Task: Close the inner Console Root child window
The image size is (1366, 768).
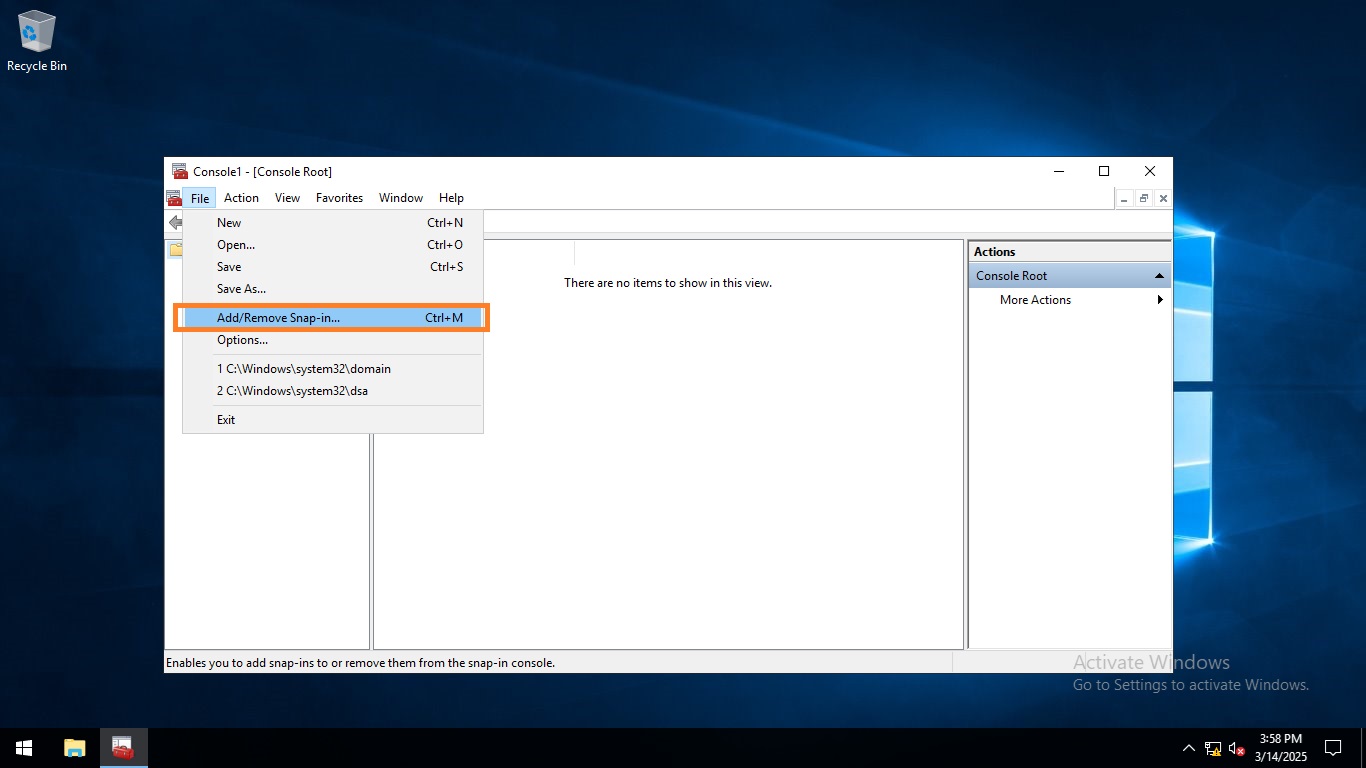Action: [x=1163, y=199]
